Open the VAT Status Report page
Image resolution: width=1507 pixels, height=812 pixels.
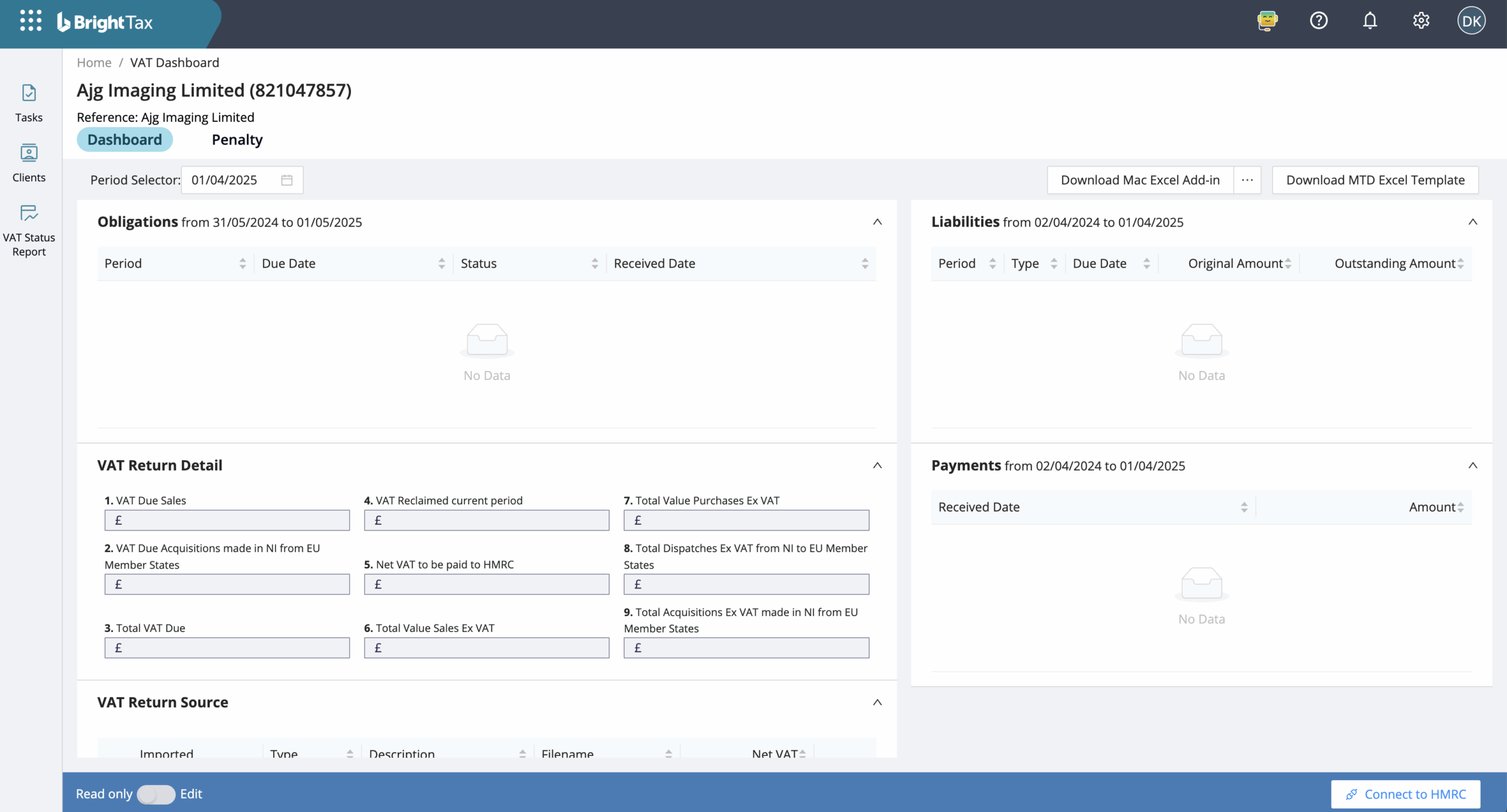tap(28, 229)
